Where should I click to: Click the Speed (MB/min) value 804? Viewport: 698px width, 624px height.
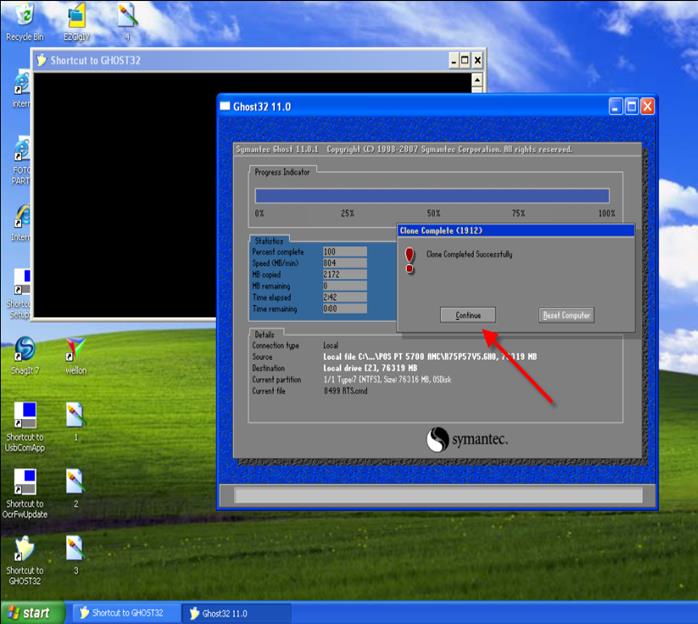pos(345,263)
